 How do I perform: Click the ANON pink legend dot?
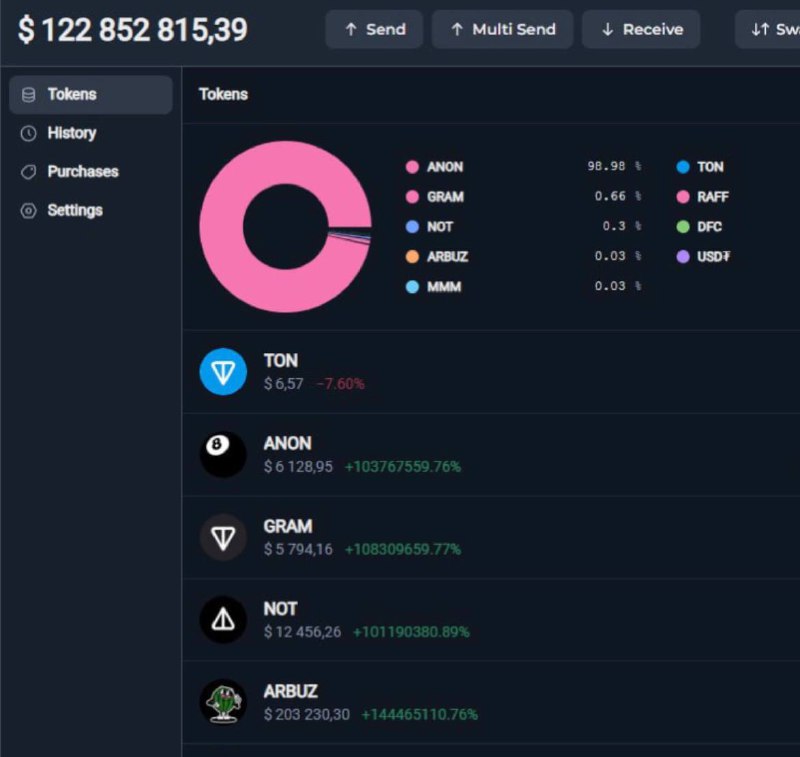pos(412,167)
